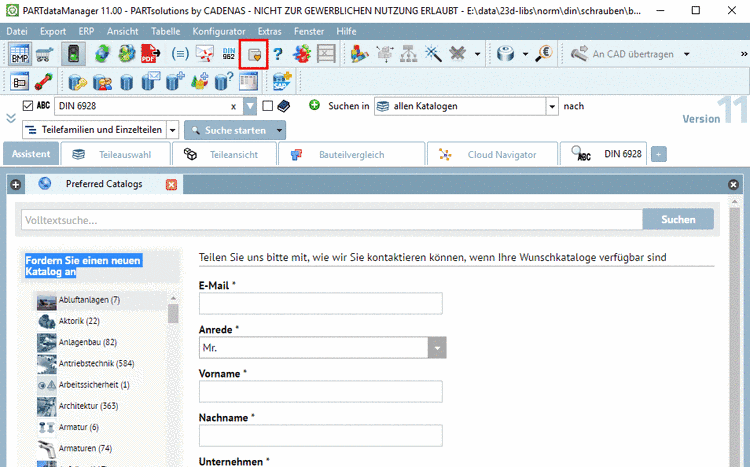The image size is (750, 467).
Task: Open the DIN 6928 search history dropdown
Action: click(250, 106)
